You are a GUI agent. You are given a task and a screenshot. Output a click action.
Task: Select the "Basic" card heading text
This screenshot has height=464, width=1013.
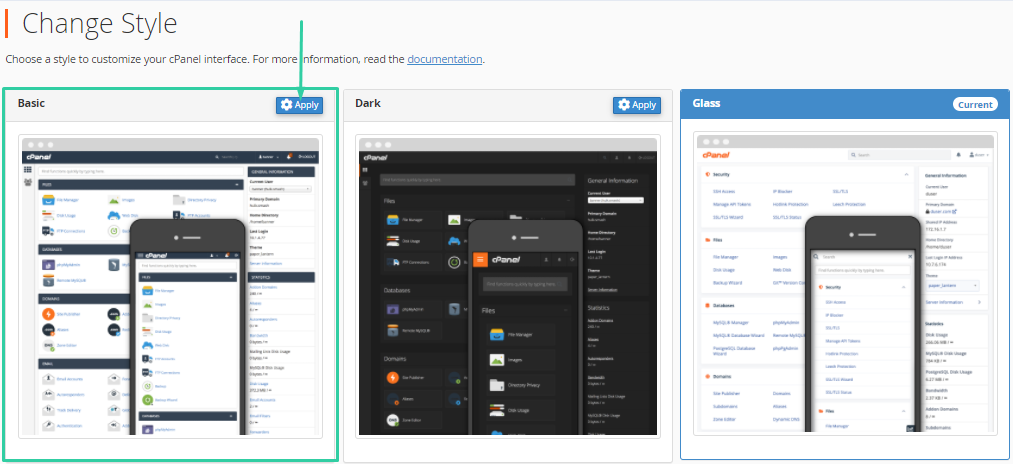coord(31,103)
